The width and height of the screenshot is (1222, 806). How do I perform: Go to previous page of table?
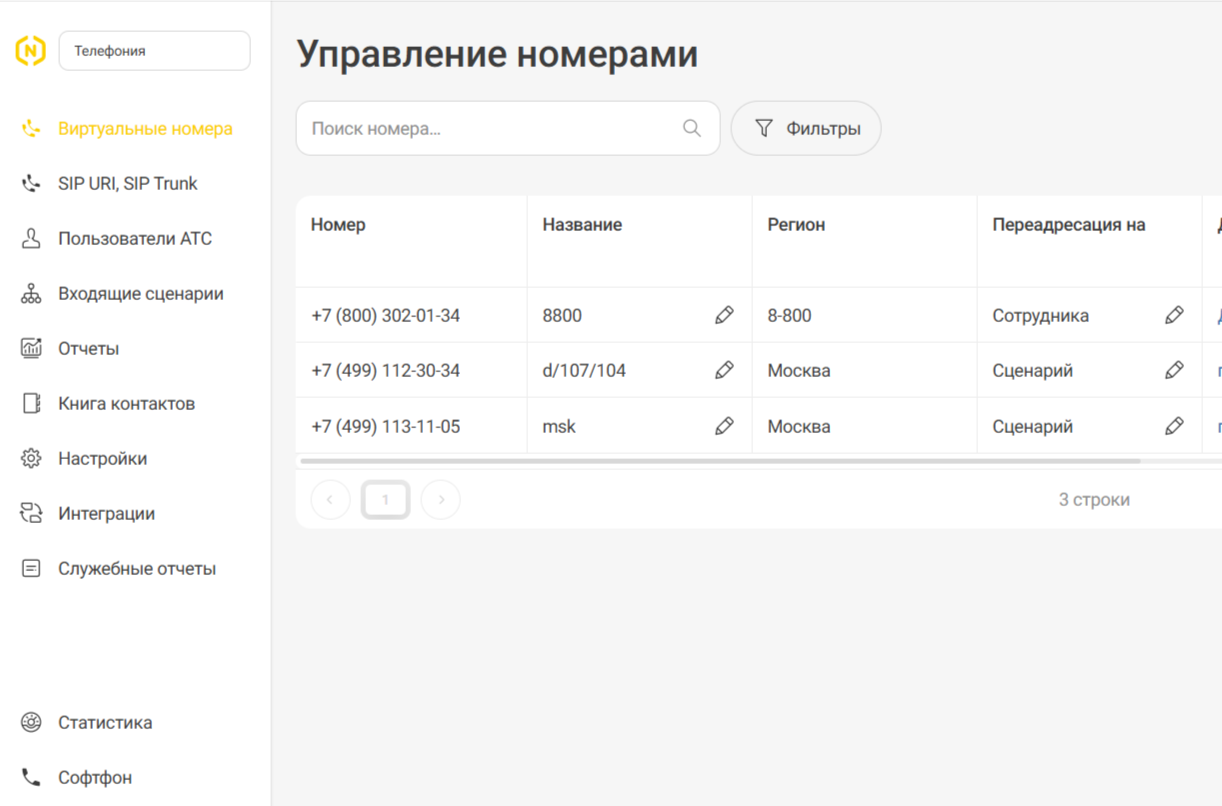coord(330,499)
